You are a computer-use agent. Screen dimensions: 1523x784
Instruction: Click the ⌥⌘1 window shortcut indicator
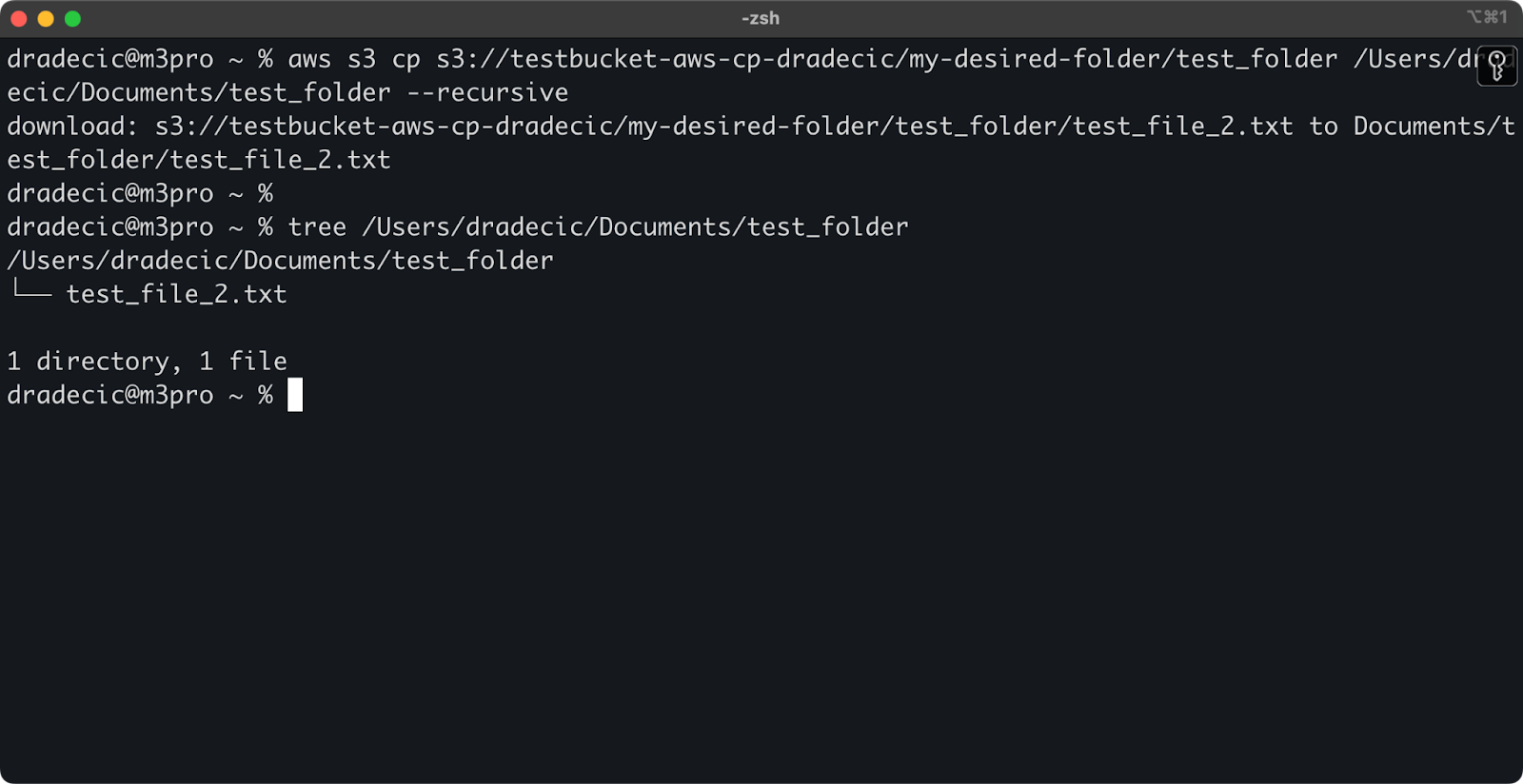coord(1487,17)
